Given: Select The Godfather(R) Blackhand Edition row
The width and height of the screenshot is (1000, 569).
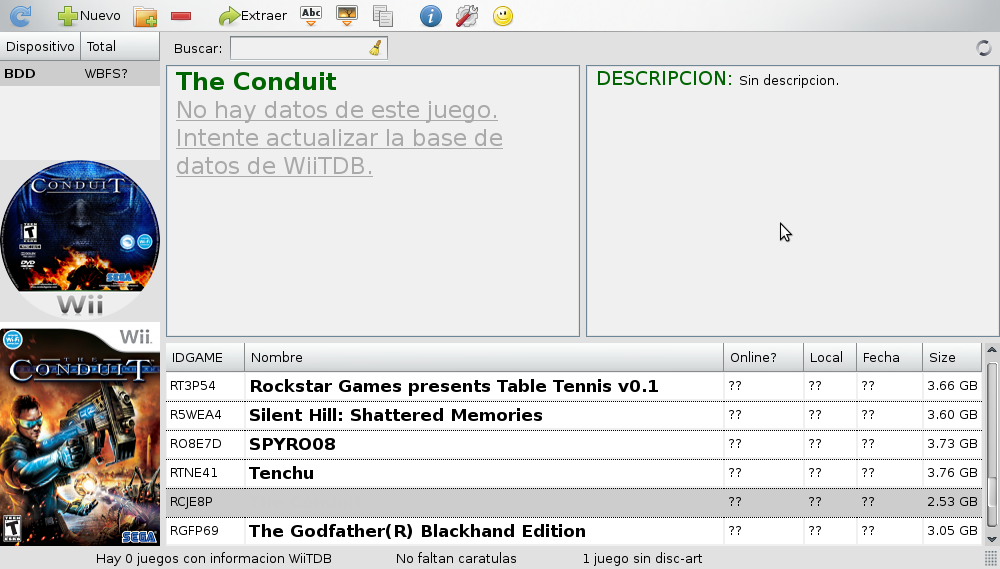Looking at the screenshot, I should (x=574, y=531).
